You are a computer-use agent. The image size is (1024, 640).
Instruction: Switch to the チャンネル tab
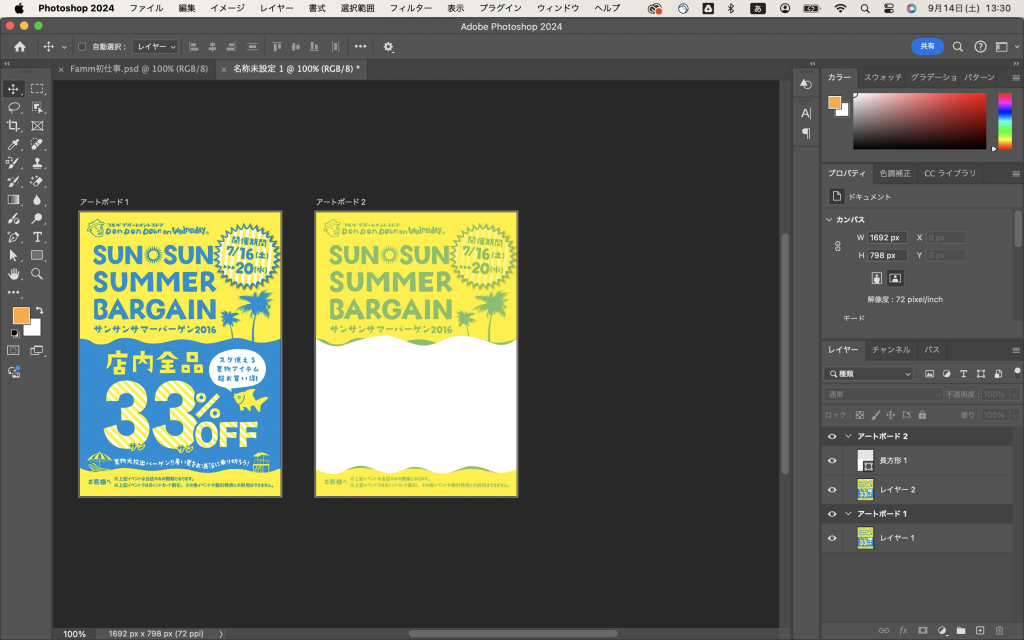tap(890, 350)
